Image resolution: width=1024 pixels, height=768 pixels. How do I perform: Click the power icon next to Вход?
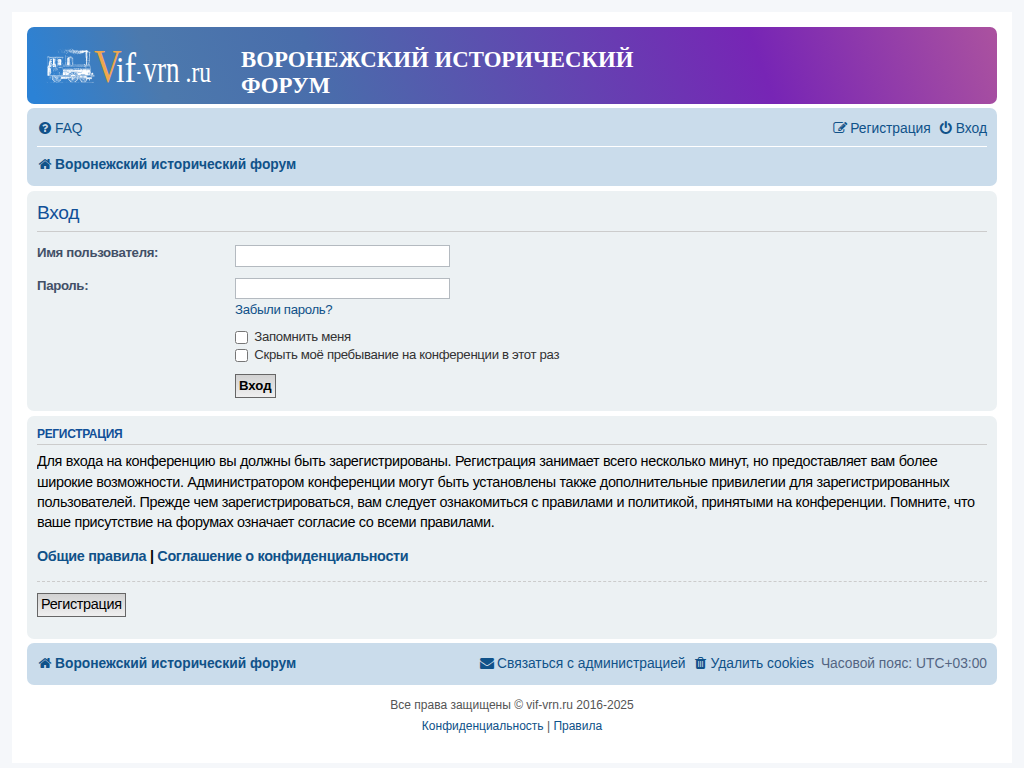[x=945, y=128]
